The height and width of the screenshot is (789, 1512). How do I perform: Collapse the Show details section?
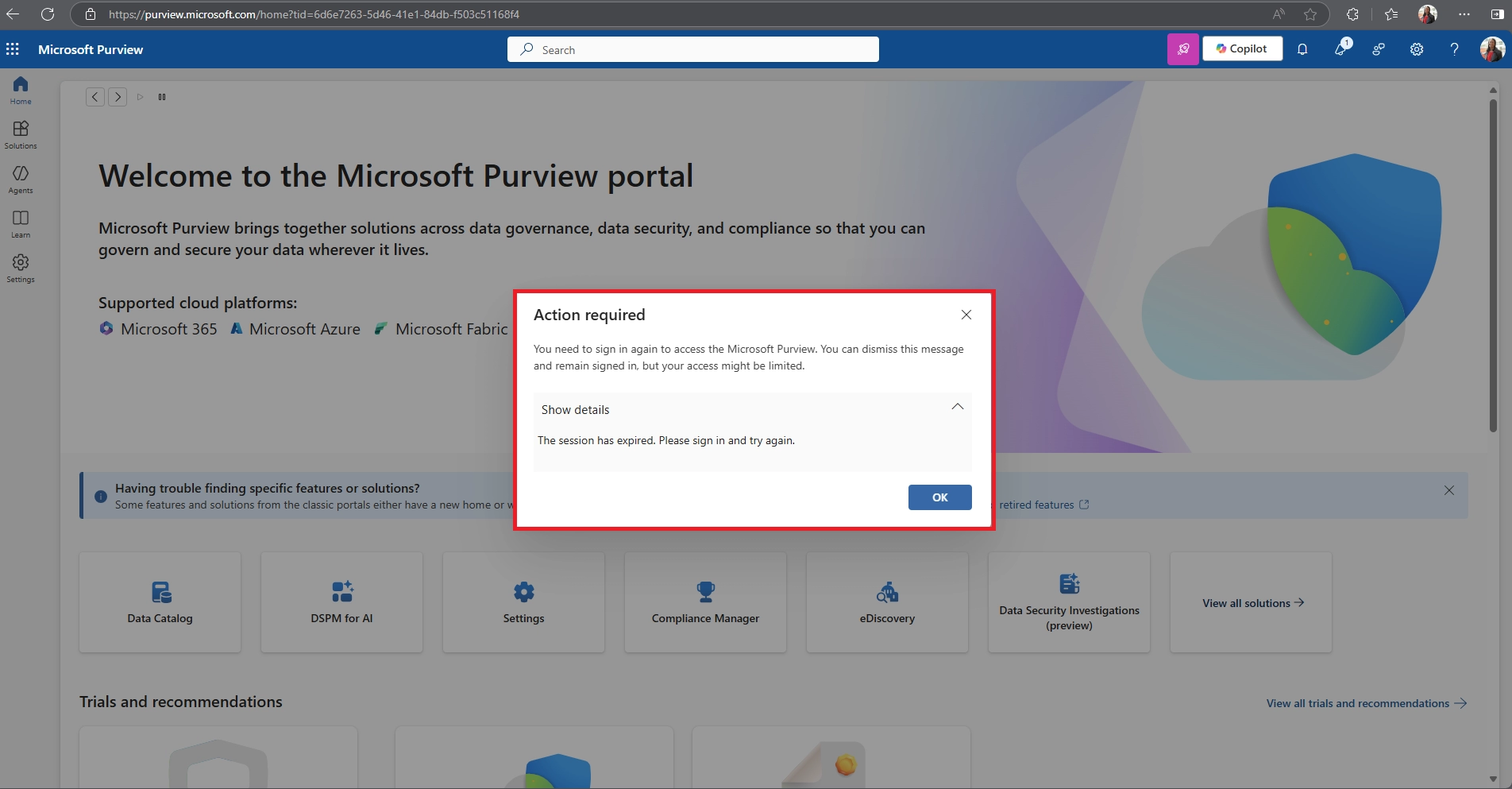point(752,409)
